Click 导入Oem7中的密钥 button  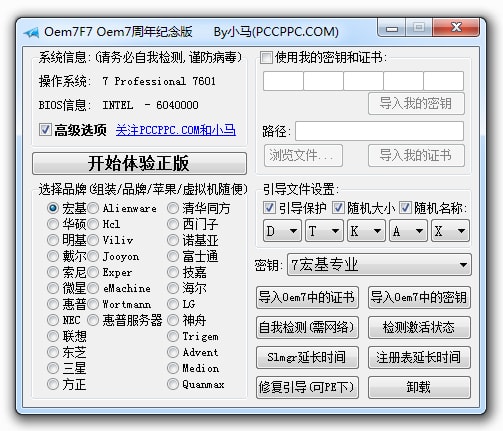[419, 297]
